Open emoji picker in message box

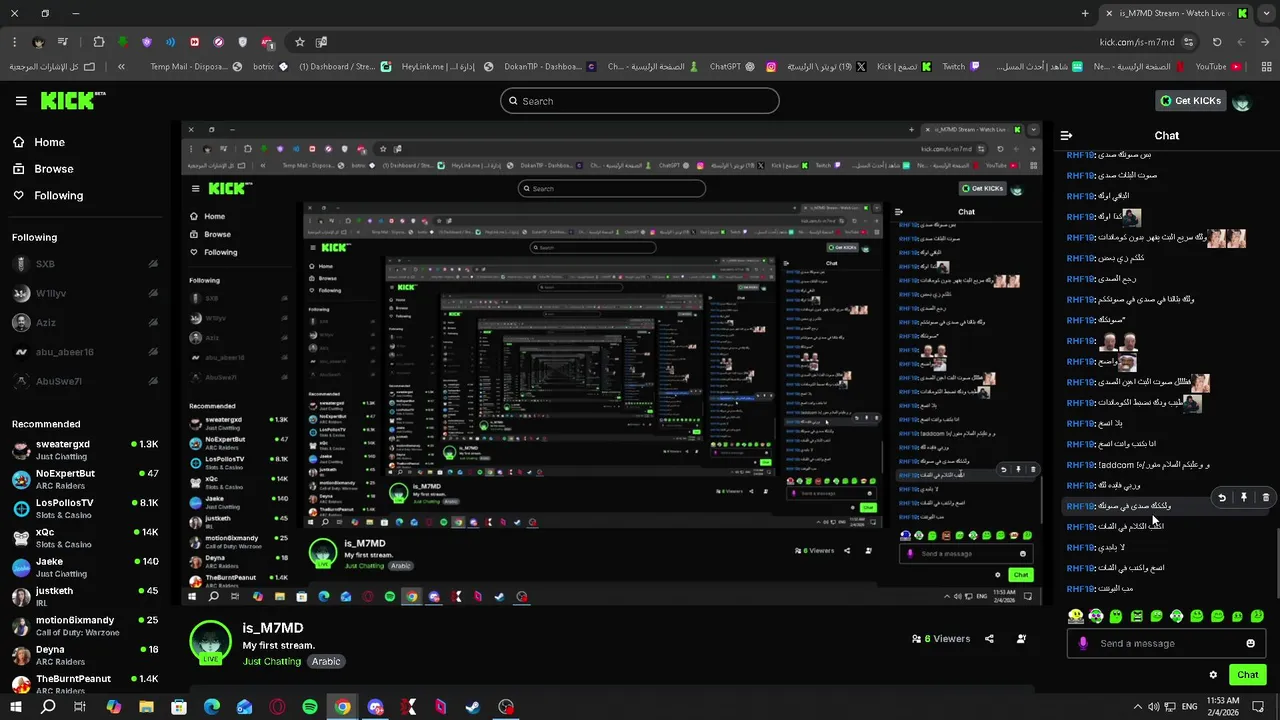1250,643
